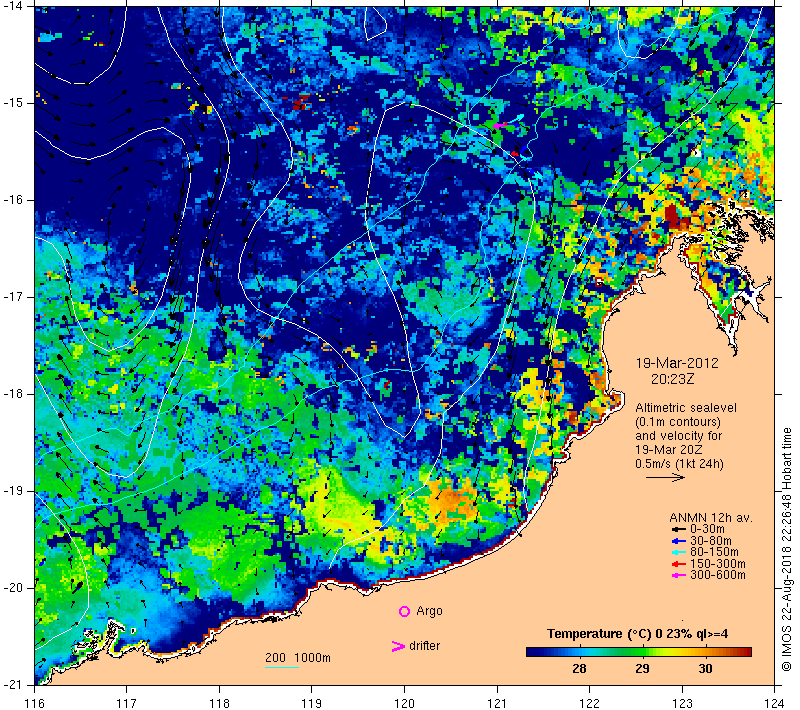Click the 'and velocity for' text

(x=679, y=436)
